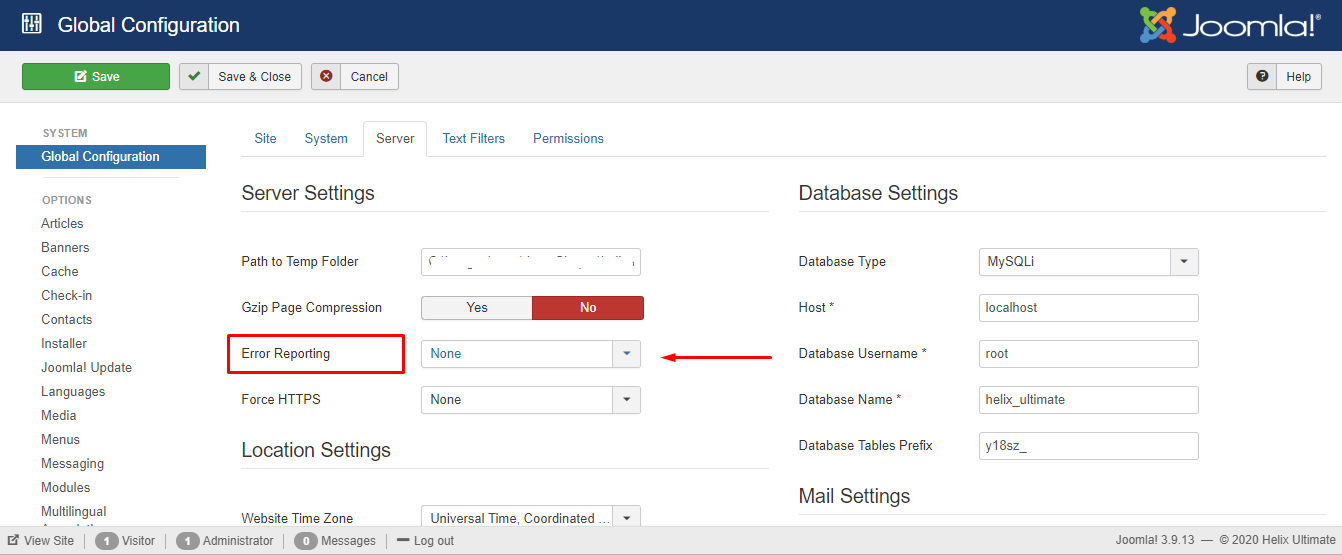This screenshot has width=1342, height=555.
Task: Open the Permissions tab
Action: [x=568, y=139]
